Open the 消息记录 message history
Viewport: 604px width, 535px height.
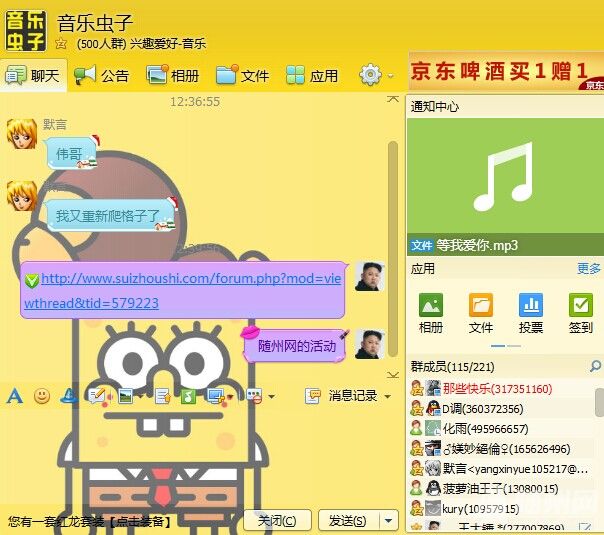(x=352, y=396)
